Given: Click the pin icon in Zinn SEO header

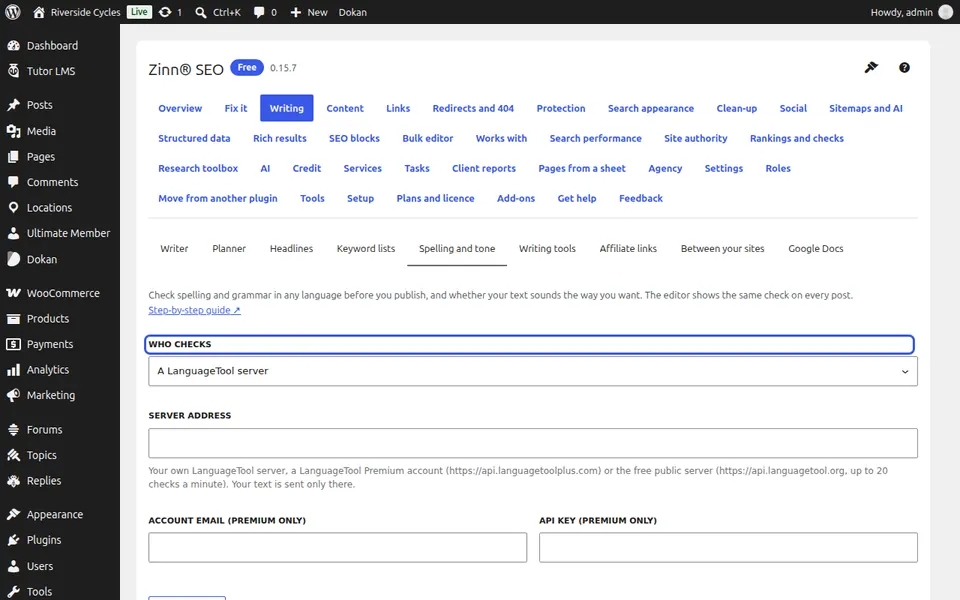Looking at the screenshot, I should pos(871,67).
